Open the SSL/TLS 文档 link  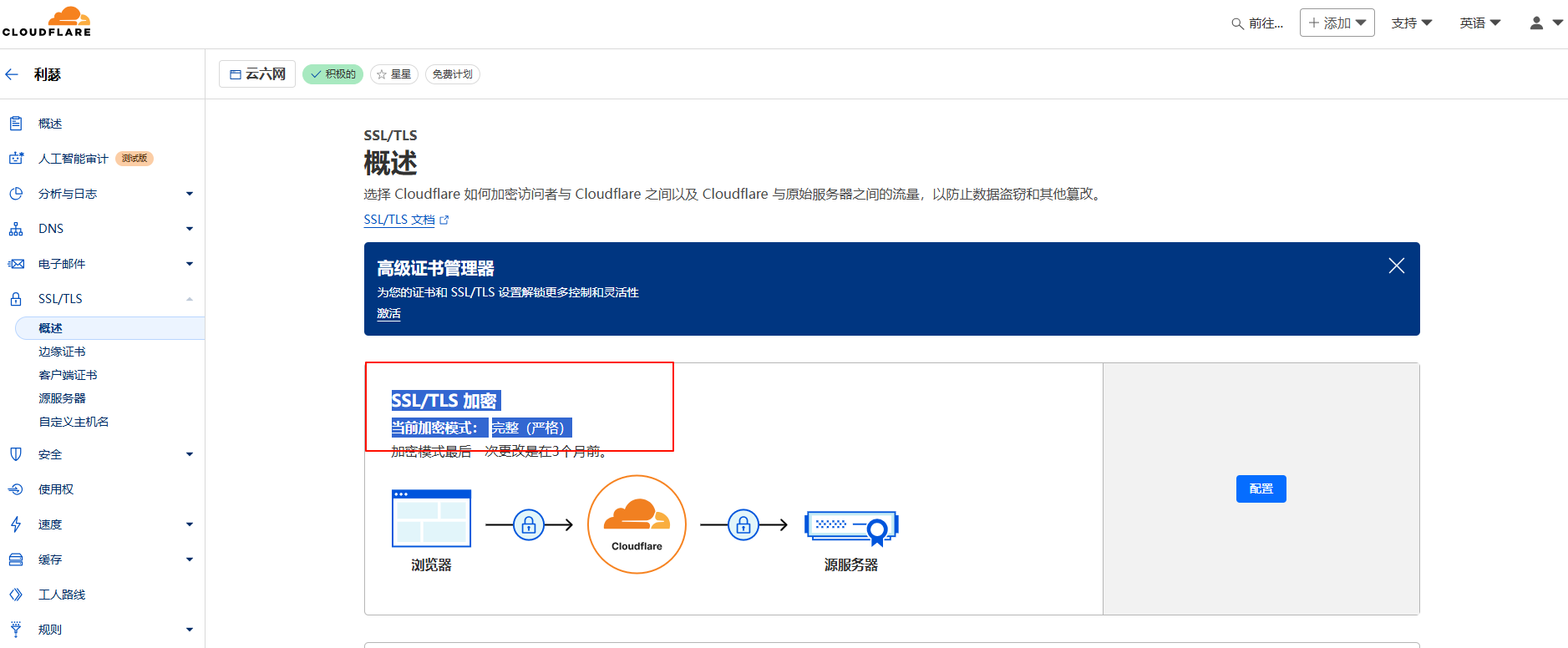coord(399,220)
